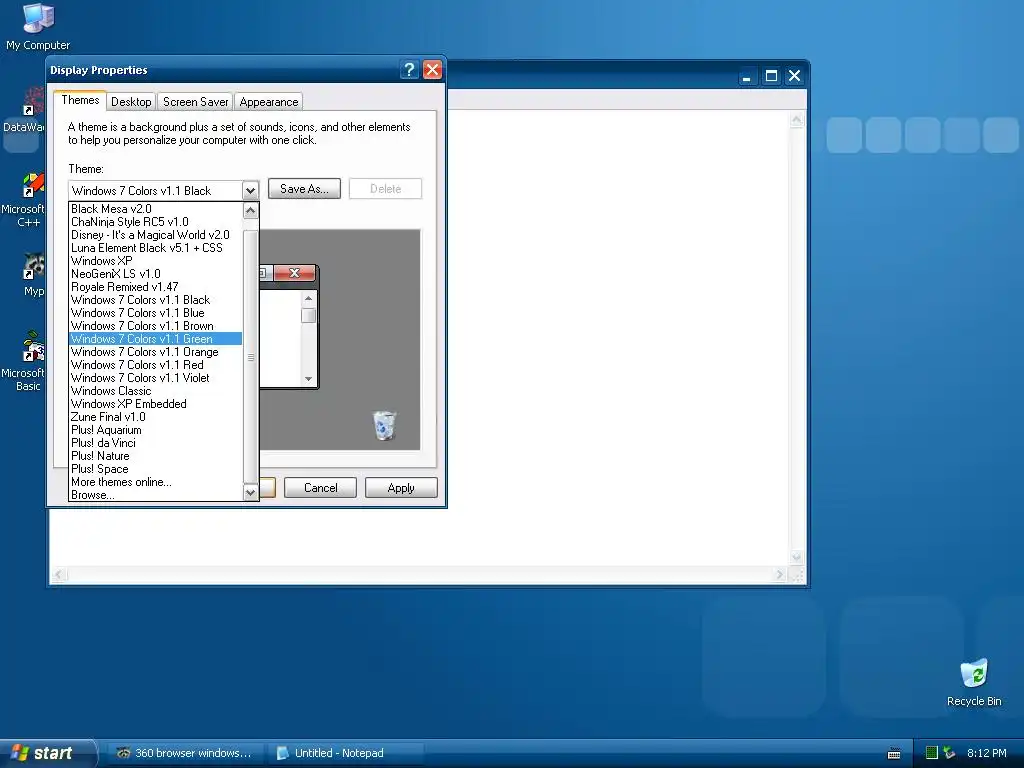Click Notepad horizontal scroll right arrow

point(779,575)
